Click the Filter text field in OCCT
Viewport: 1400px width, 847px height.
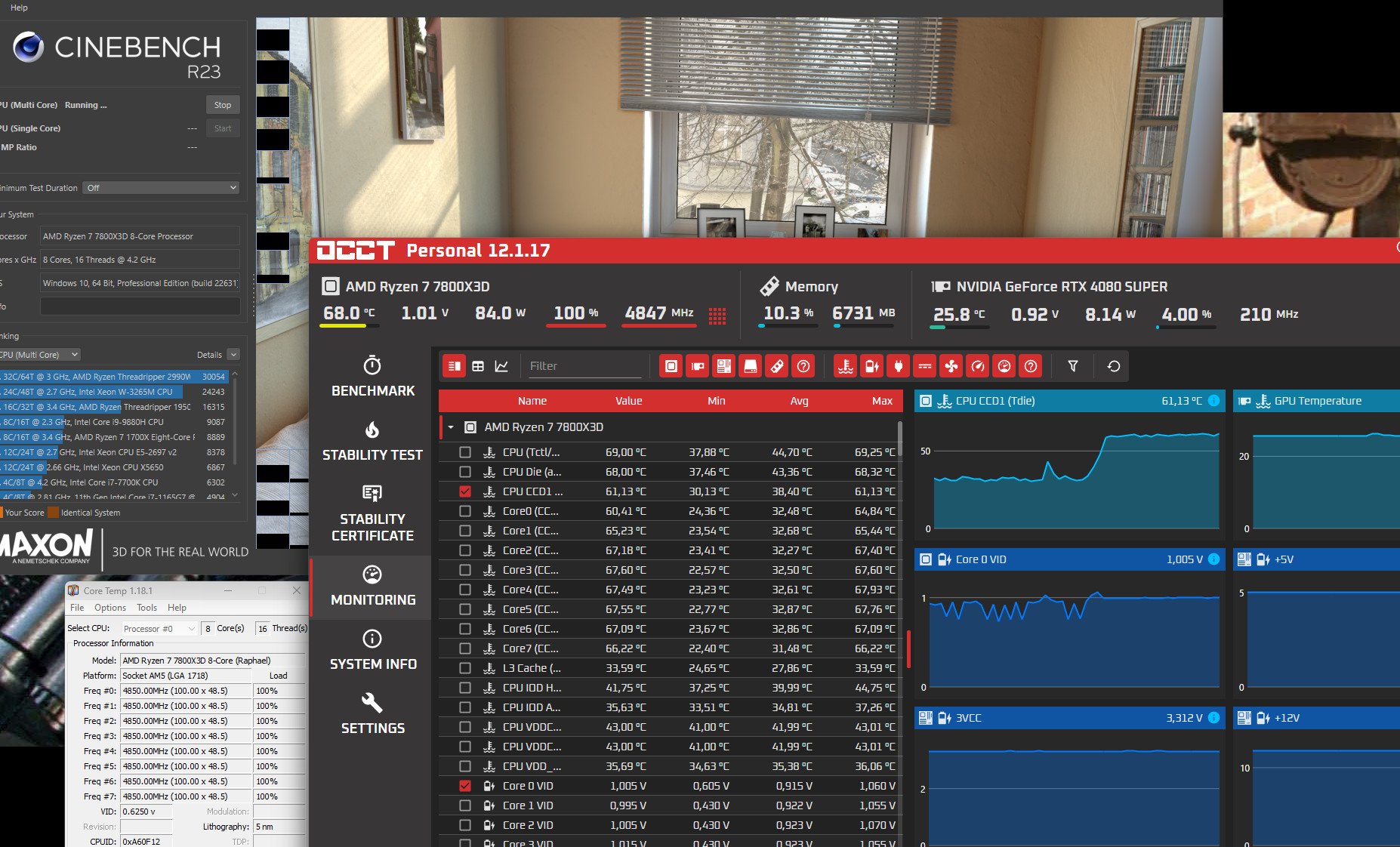click(584, 366)
